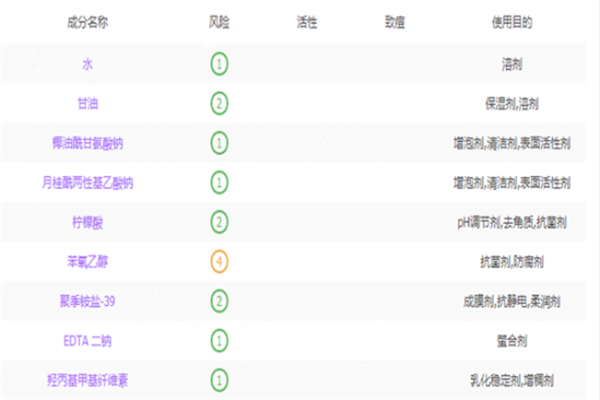Image resolution: width=600 pixels, height=400 pixels.
Task: Click the 风险 column header
Action: coord(218,22)
